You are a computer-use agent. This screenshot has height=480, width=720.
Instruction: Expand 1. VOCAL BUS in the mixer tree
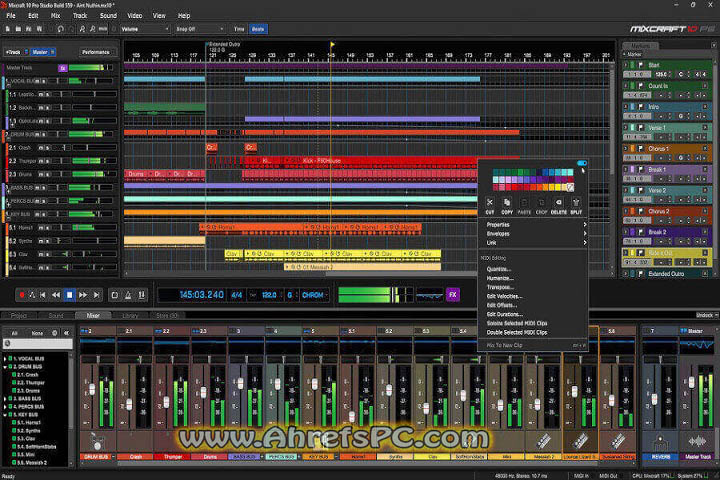click(5, 359)
